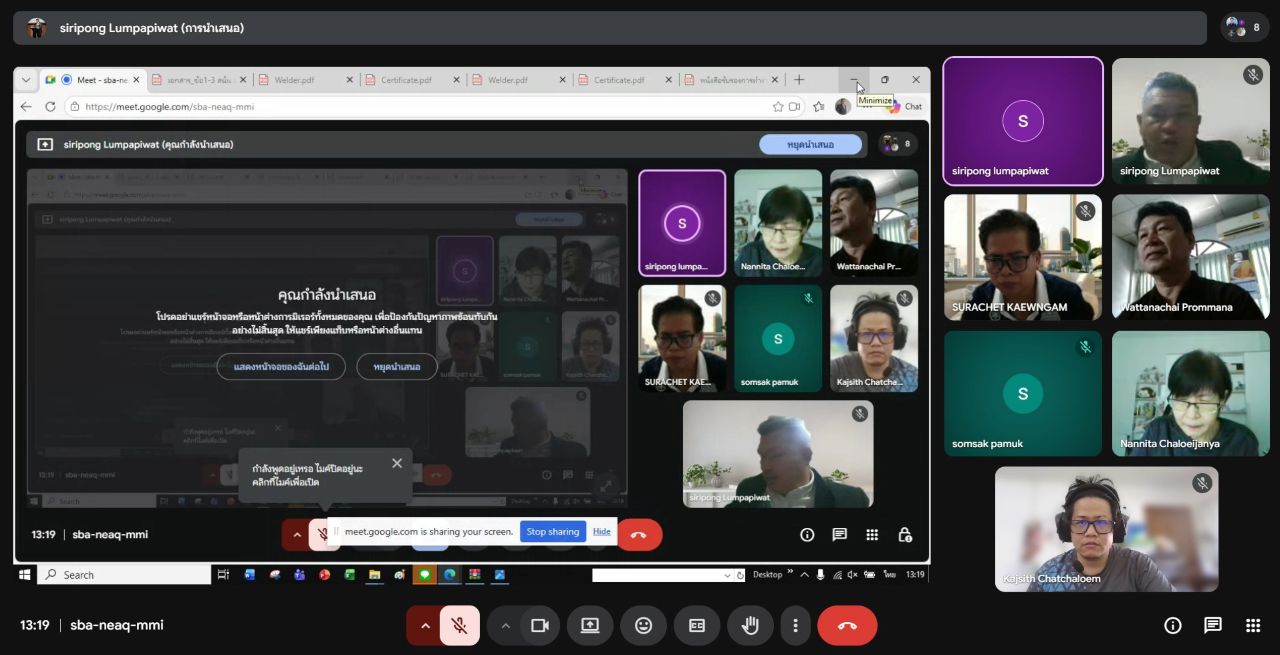The image size is (1280, 655).
Task: Switch to the first Welder.pdf browser tab
Action: pos(300,80)
